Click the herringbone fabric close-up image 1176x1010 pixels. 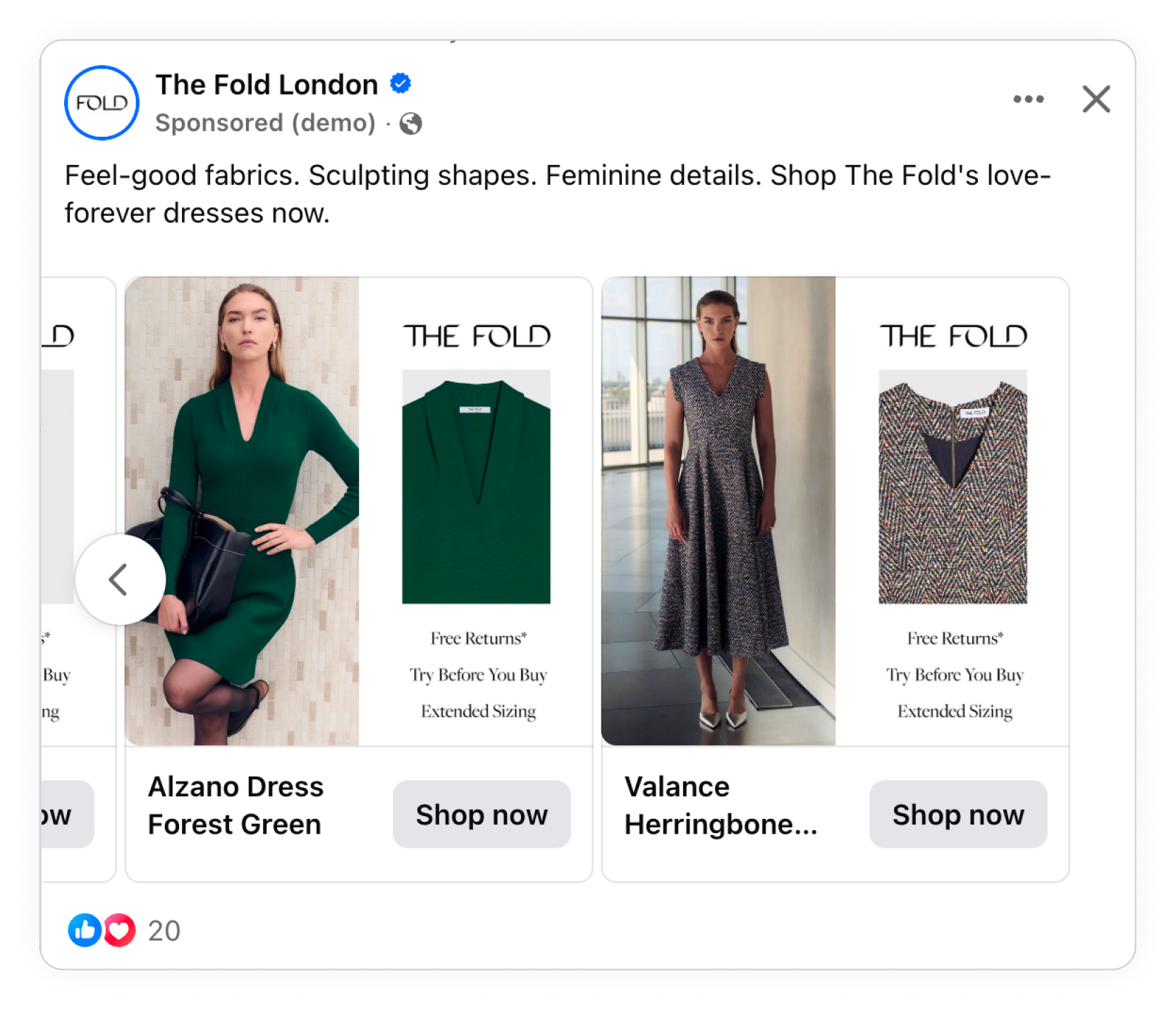point(953,487)
